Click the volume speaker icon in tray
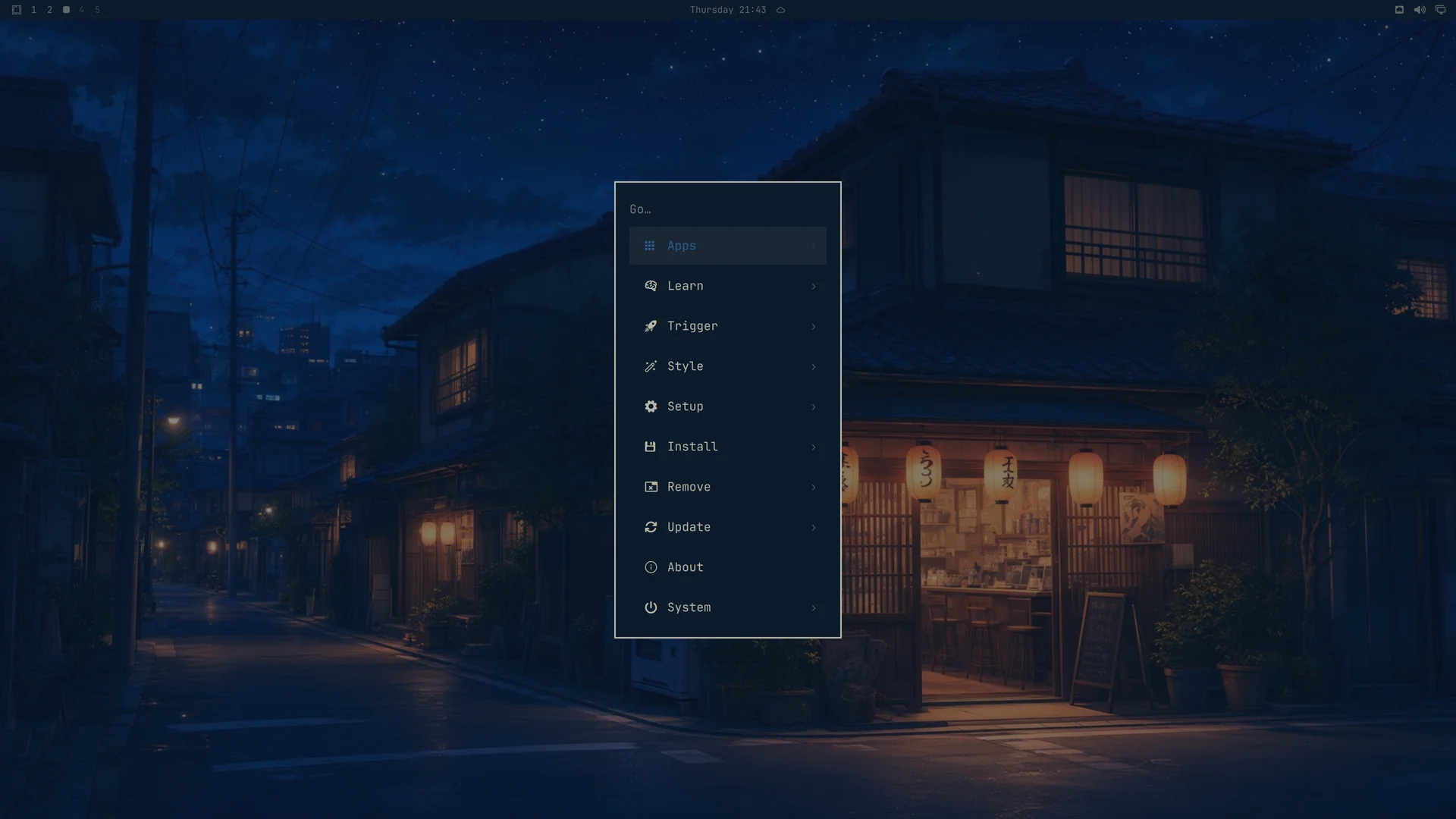The image size is (1456, 819). click(1420, 10)
